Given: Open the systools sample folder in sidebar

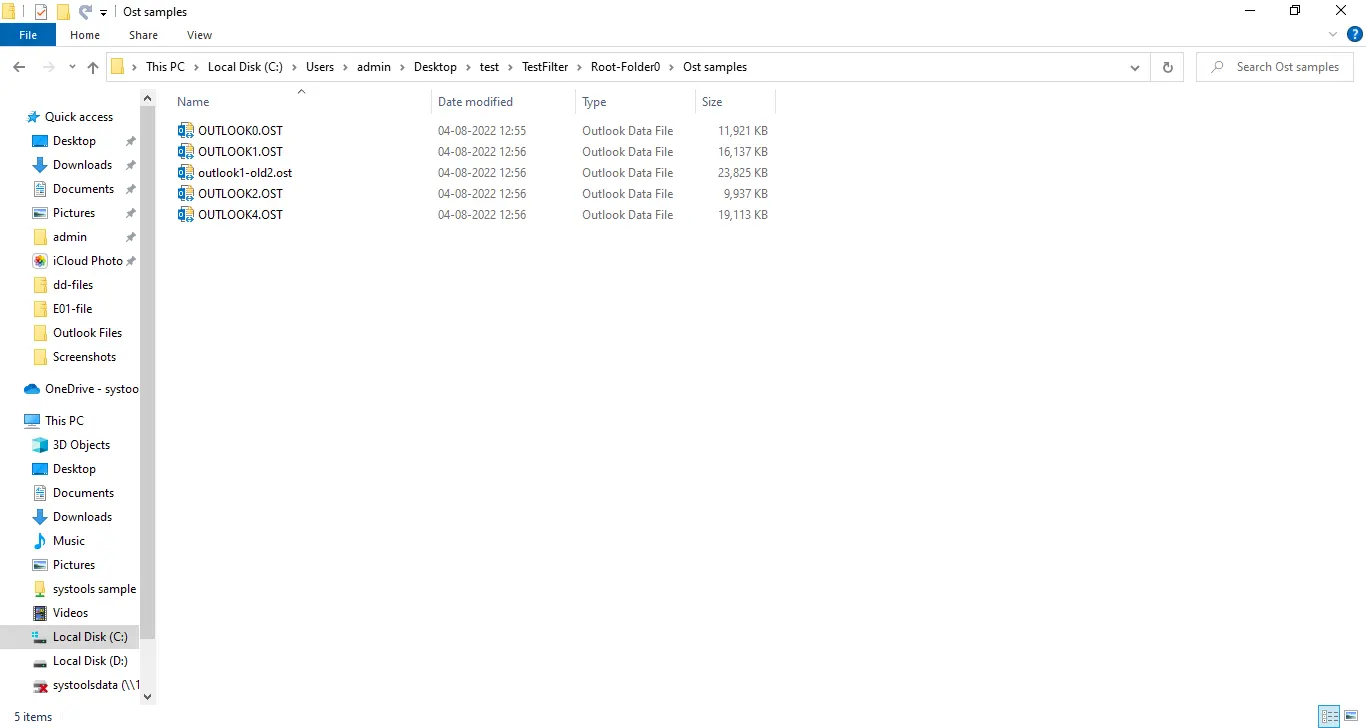Looking at the screenshot, I should coord(94,589).
